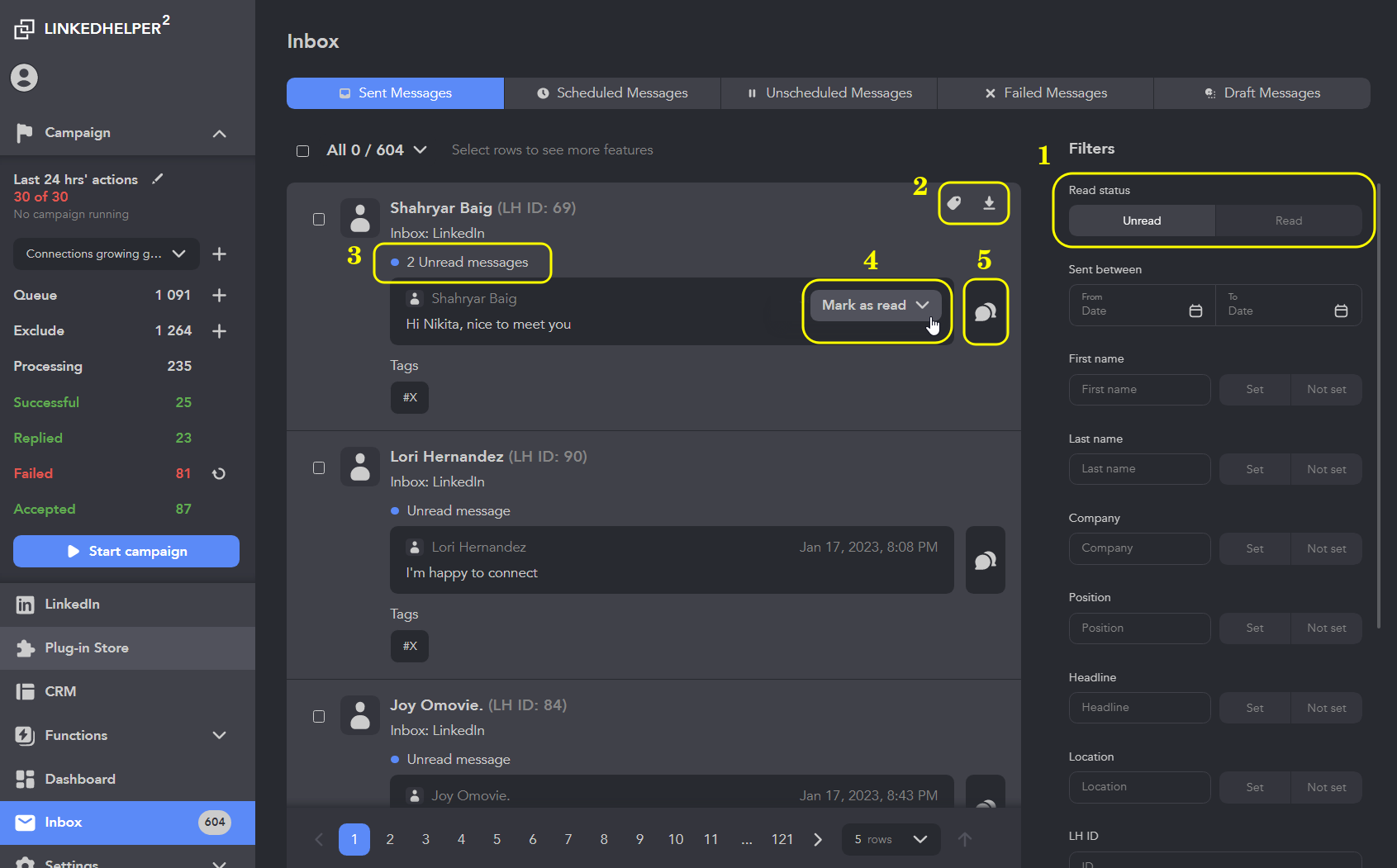Click Start campaign button

tap(126, 551)
